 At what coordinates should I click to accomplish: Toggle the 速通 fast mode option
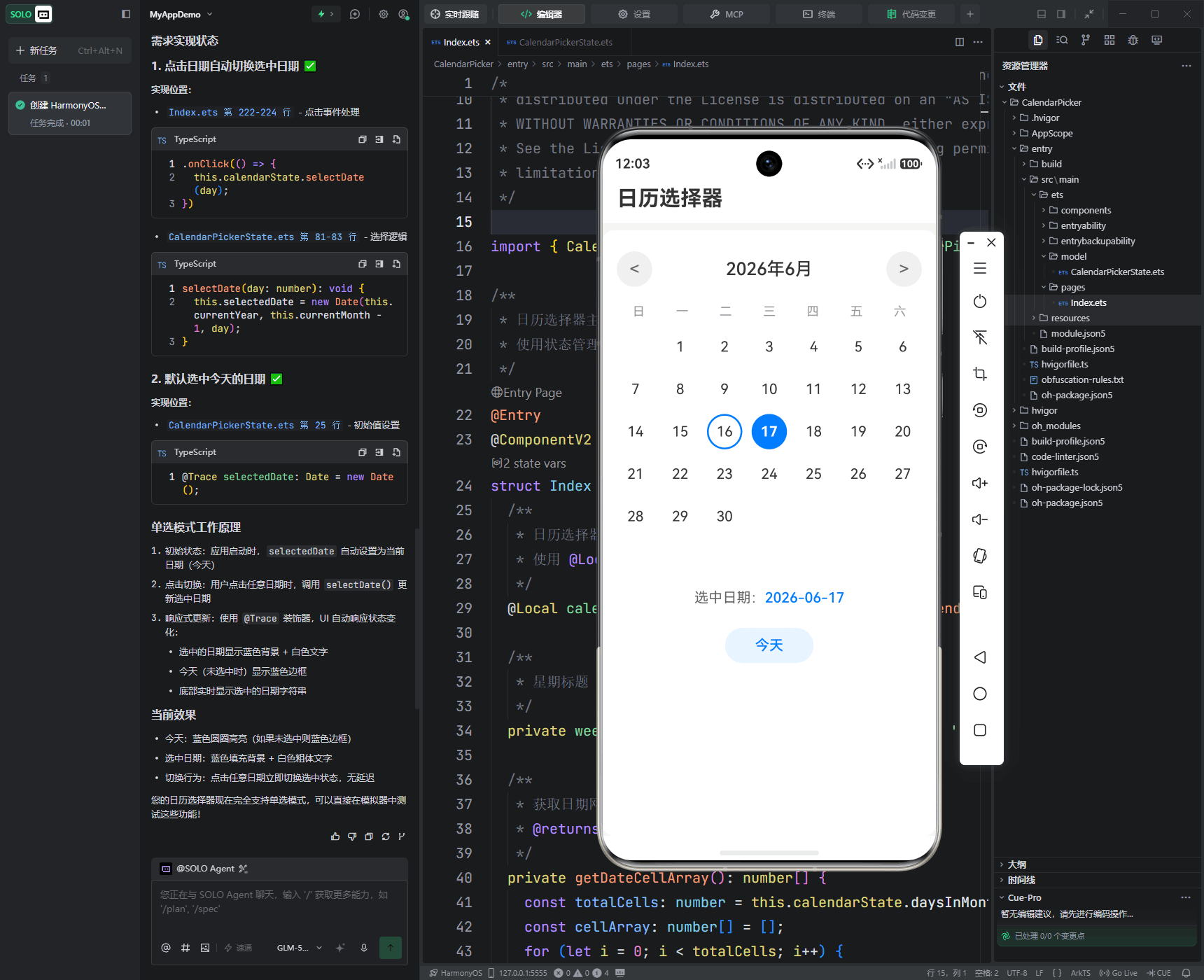[238, 948]
